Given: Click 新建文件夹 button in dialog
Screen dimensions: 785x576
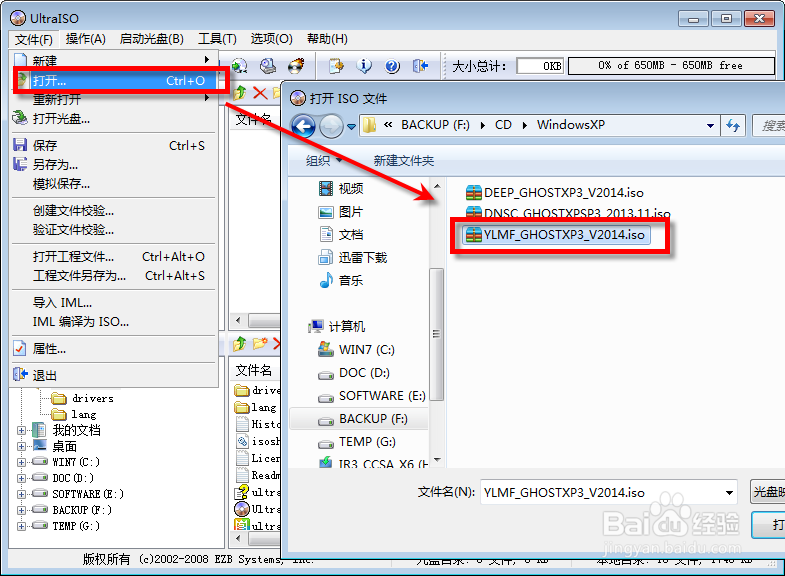Looking at the screenshot, I should tap(404, 161).
